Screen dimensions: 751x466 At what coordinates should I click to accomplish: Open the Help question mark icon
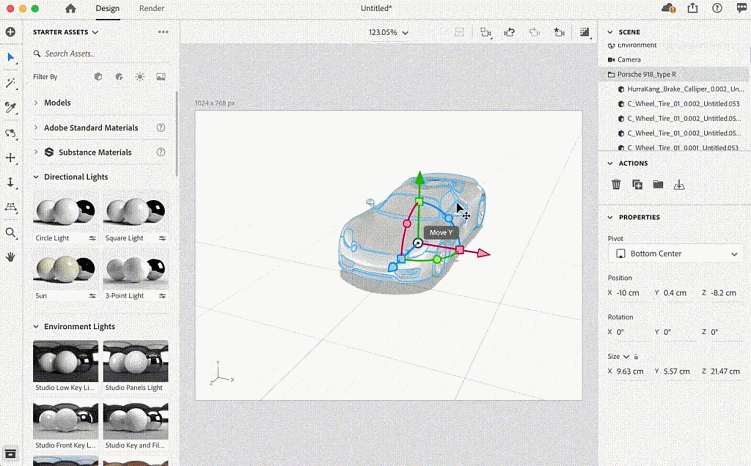pyautogui.click(x=717, y=8)
